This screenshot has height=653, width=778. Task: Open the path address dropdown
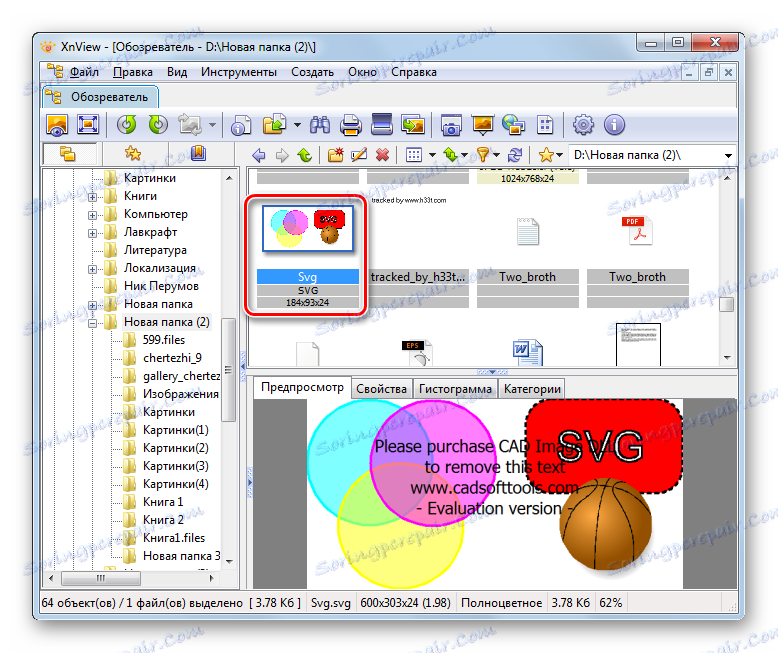point(728,155)
